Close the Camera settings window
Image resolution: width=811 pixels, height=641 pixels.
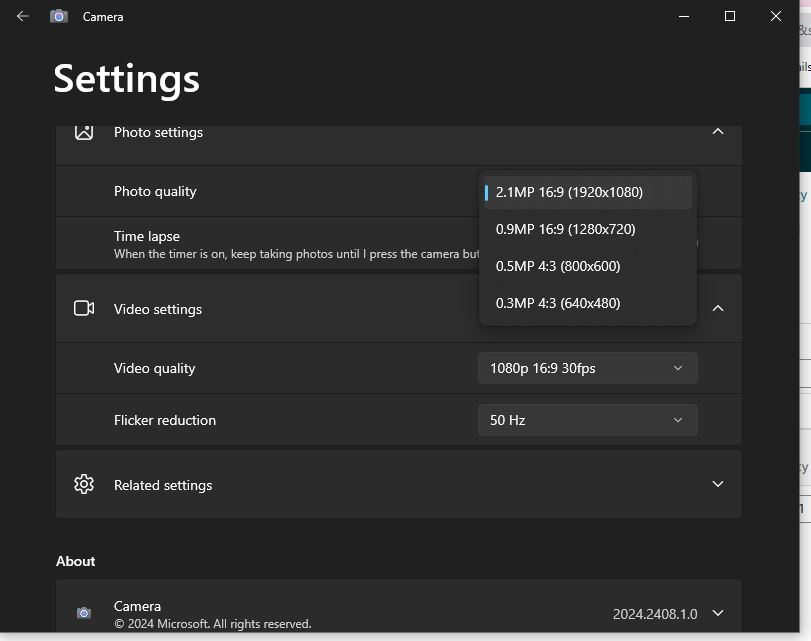[776, 16]
